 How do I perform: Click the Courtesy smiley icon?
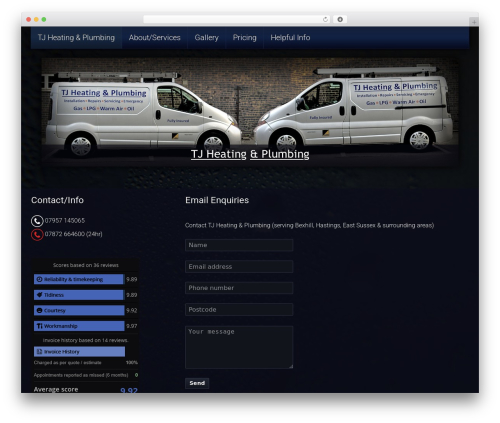pyautogui.click(x=39, y=310)
